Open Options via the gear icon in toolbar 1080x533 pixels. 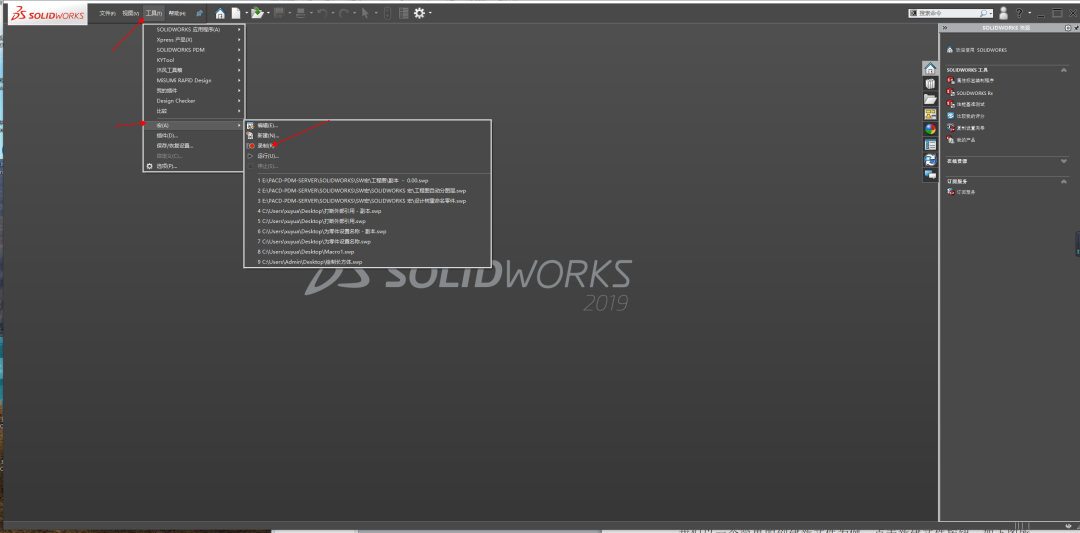pyautogui.click(x=419, y=13)
